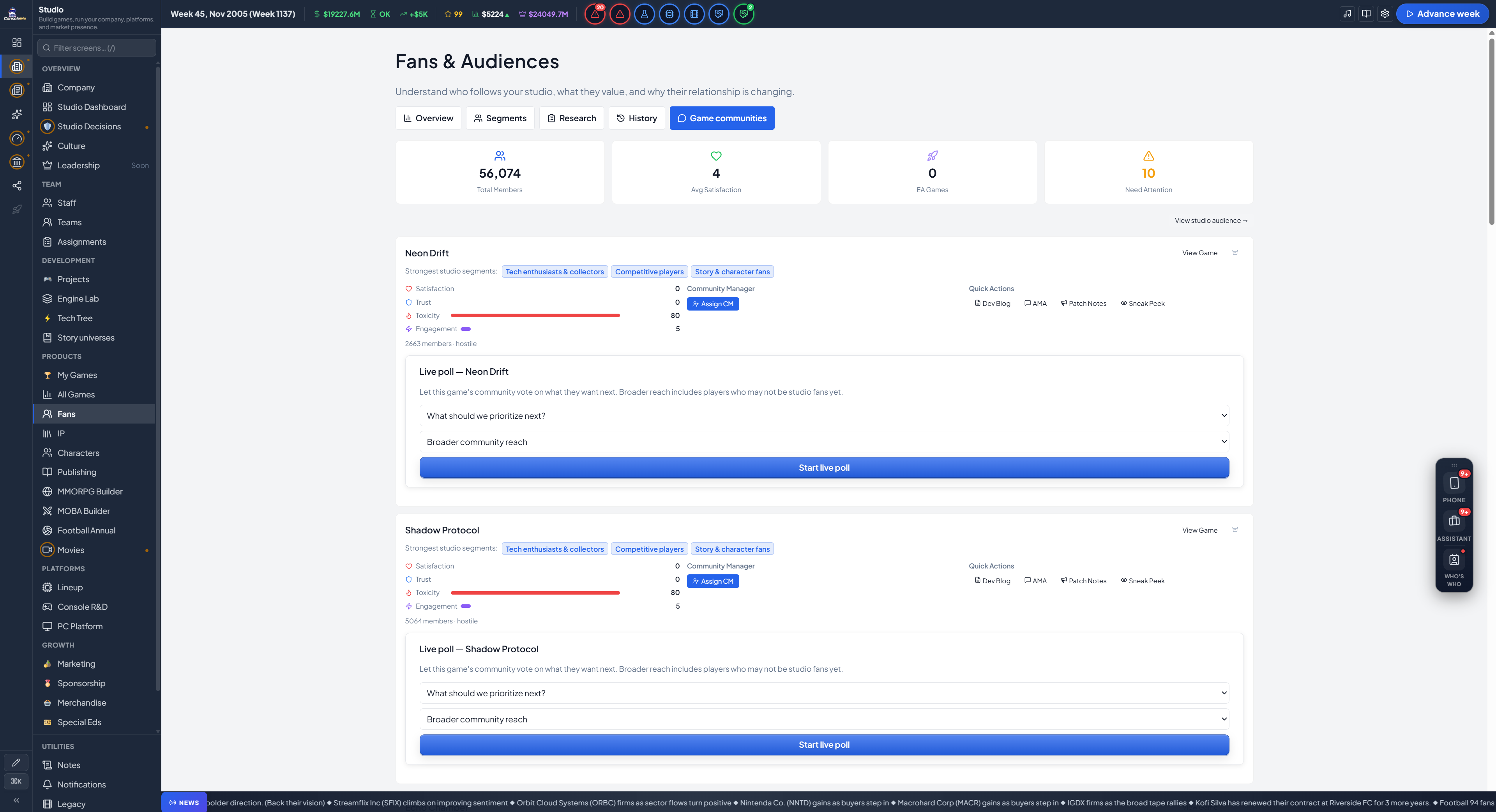This screenshot has width=1496, height=812.
Task: Open Engine Lab in sidebar
Action: (x=94, y=298)
